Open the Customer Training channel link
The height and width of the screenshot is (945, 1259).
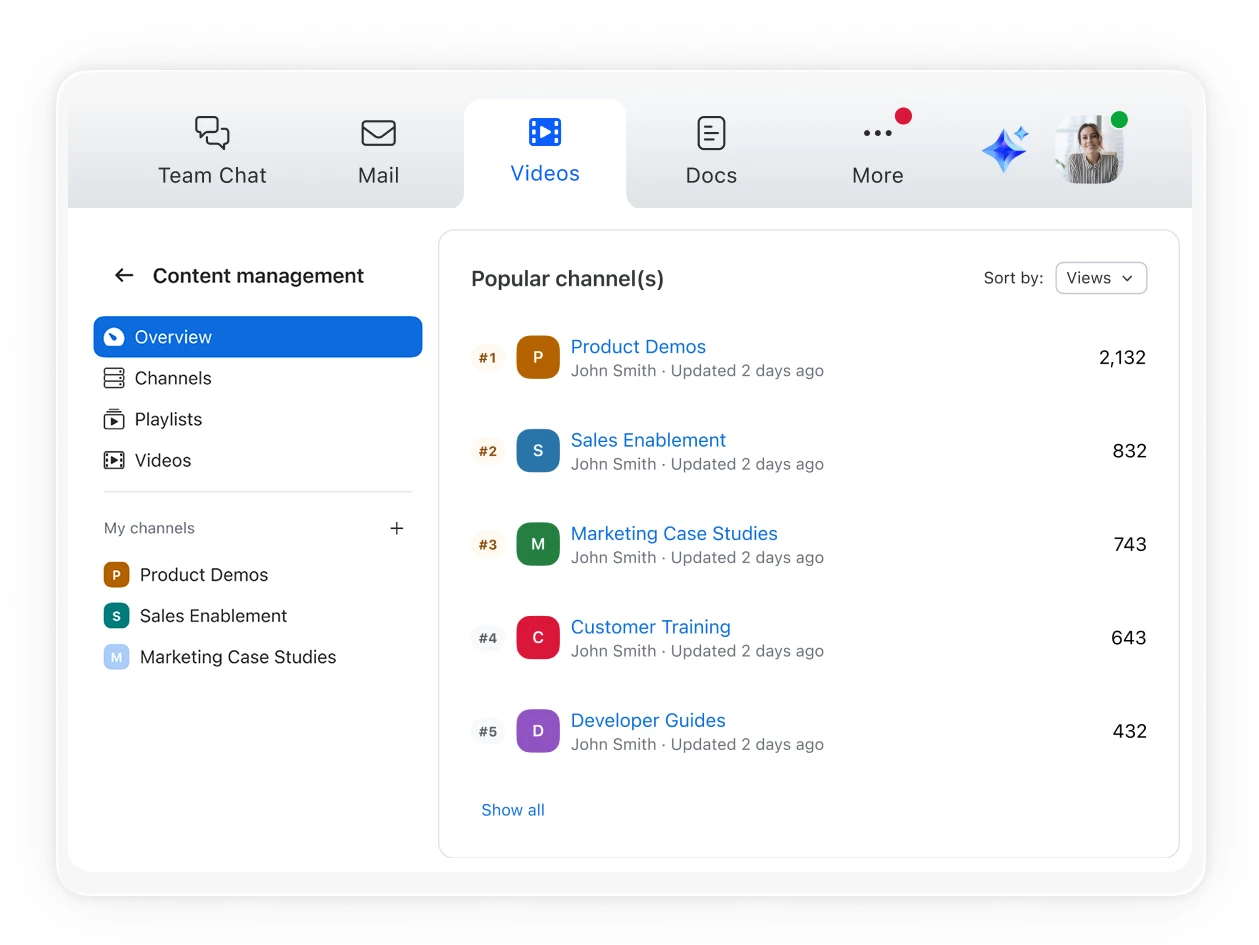click(650, 627)
